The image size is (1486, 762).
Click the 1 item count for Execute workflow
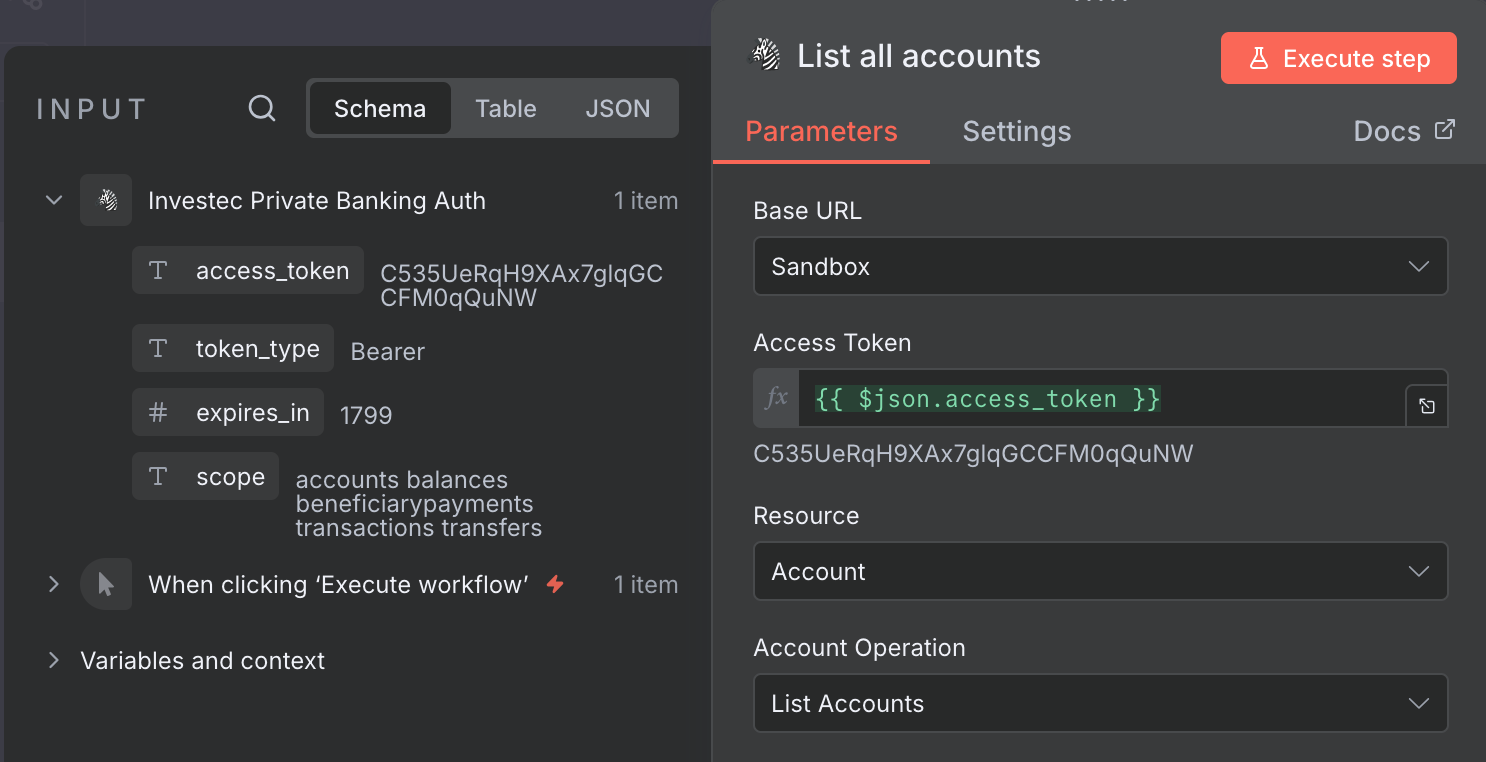pyautogui.click(x=646, y=585)
